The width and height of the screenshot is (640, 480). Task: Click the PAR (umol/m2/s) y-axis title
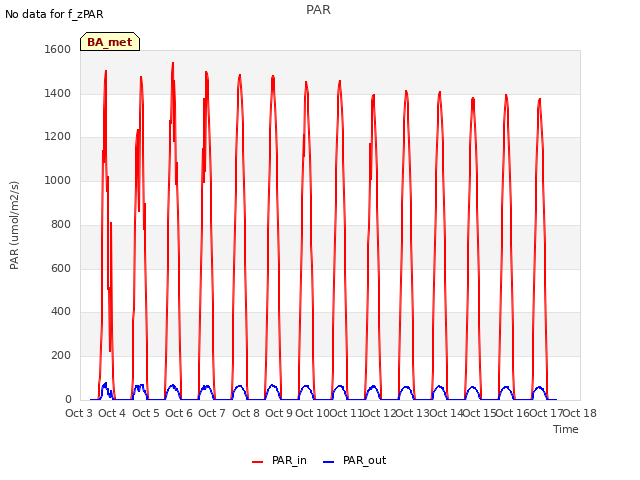pyautogui.click(x=14, y=225)
